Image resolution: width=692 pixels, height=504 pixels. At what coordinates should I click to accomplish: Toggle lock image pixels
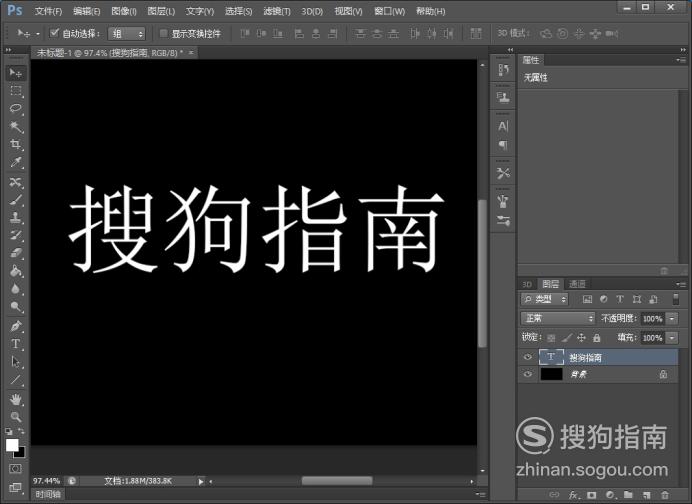pyautogui.click(x=567, y=338)
